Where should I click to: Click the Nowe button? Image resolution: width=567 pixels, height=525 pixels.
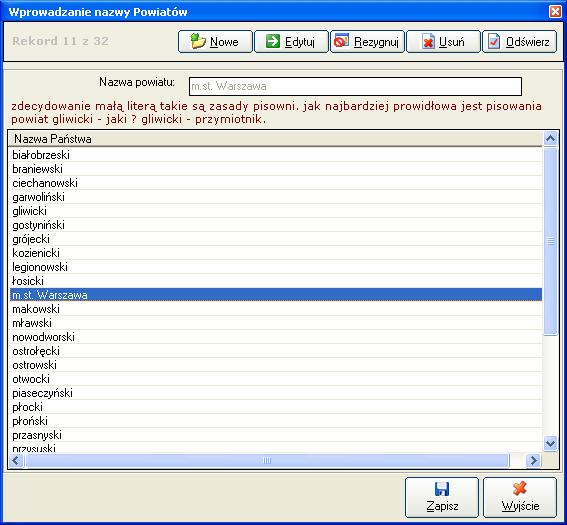[215, 42]
